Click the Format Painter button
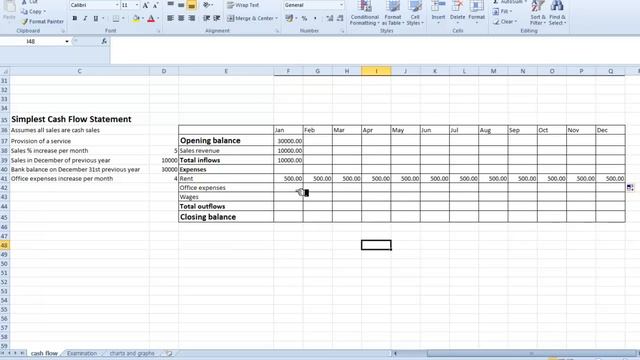Image resolution: width=640 pixels, height=360 pixels. (x=42, y=21)
